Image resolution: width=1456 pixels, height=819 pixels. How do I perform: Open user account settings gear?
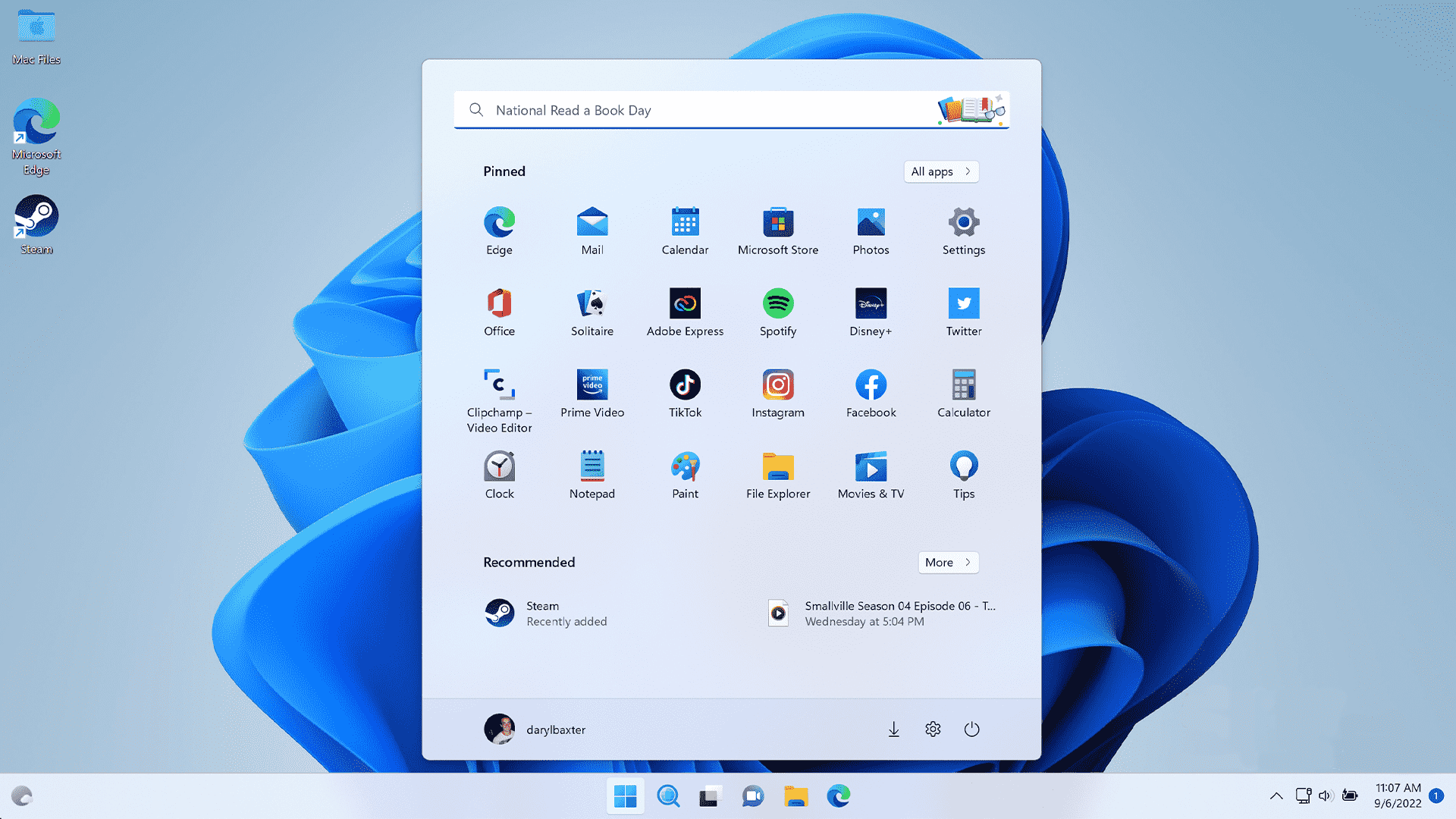pyautogui.click(x=932, y=729)
